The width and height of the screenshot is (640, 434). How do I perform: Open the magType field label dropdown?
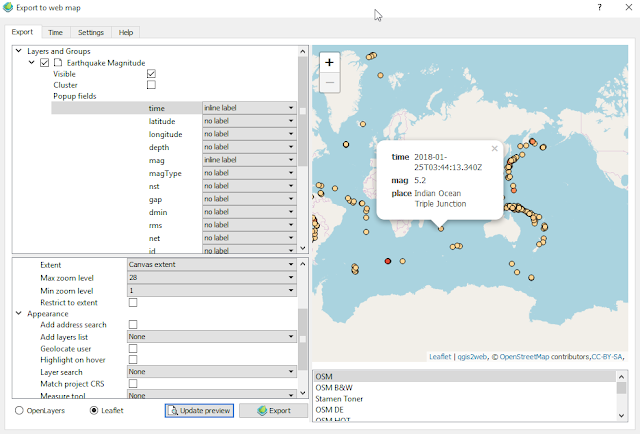click(x=249, y=173)
